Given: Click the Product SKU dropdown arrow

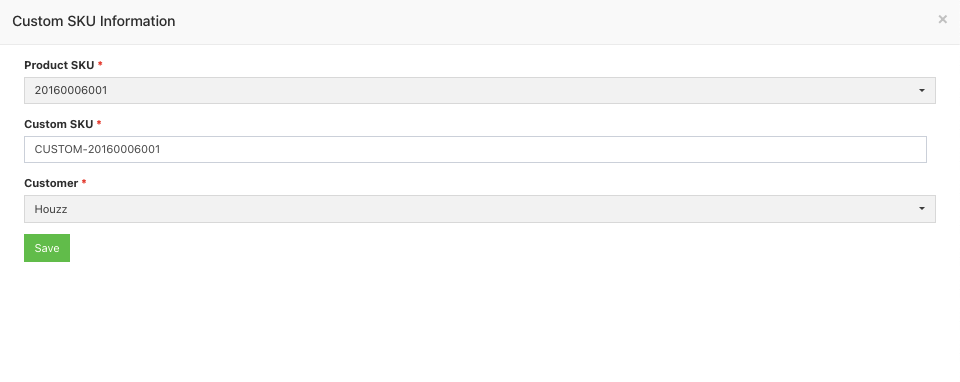Looking at the screenshot, I should coord(921,91).
